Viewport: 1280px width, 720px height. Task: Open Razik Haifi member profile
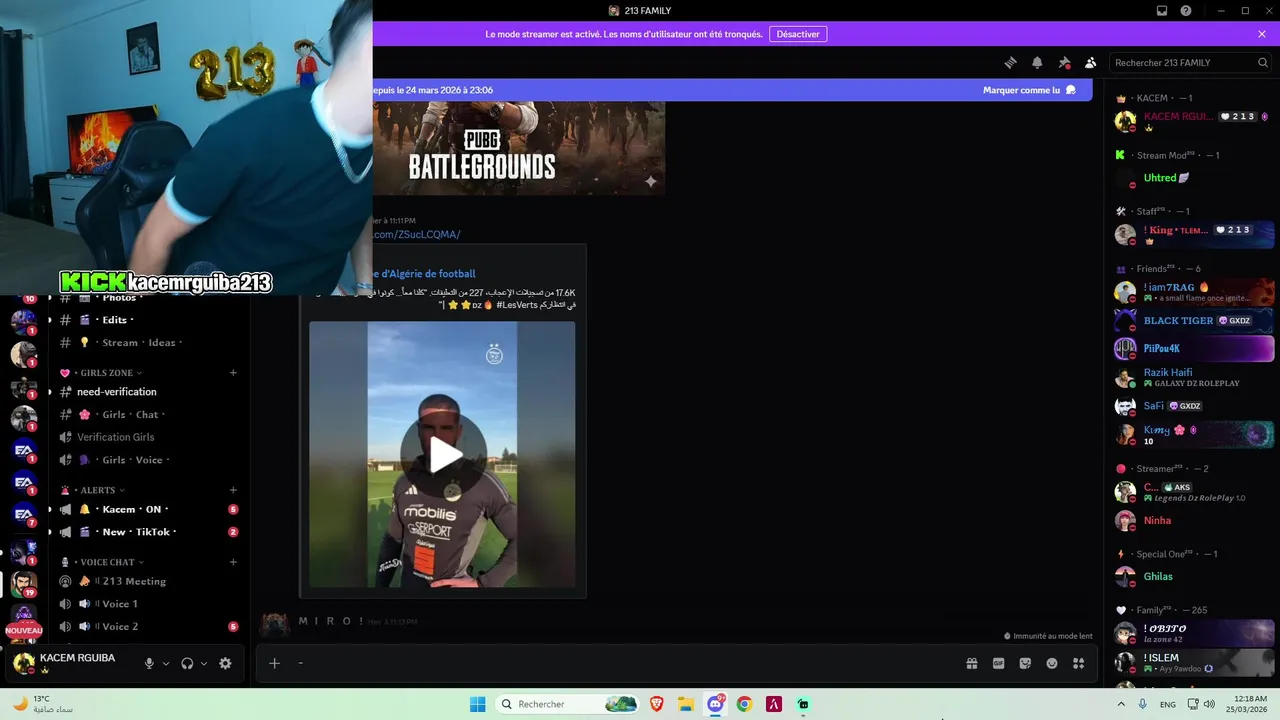pyautogui.click(x=1194, y=377)
